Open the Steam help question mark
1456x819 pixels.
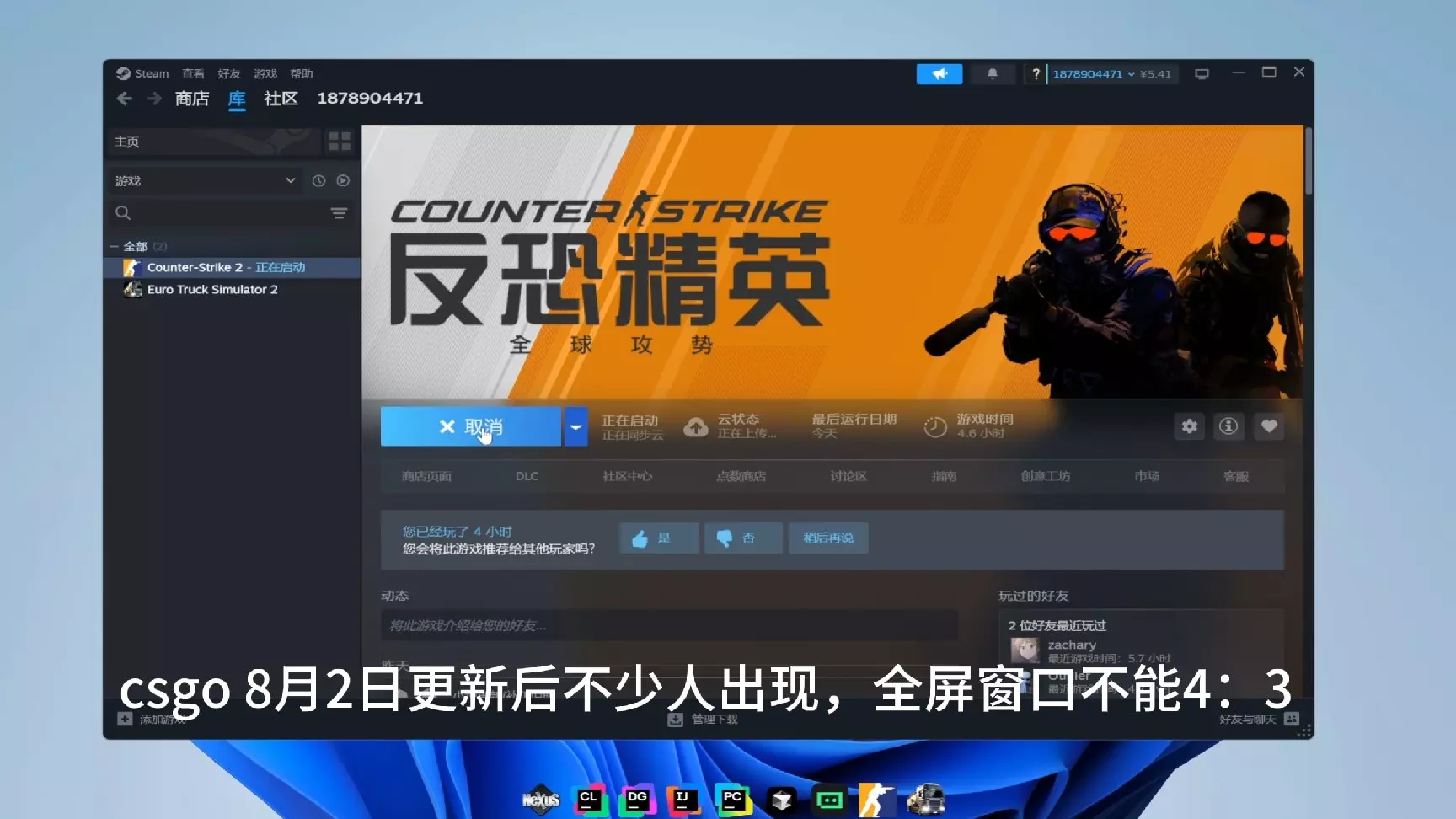(x=1036, y=74)
